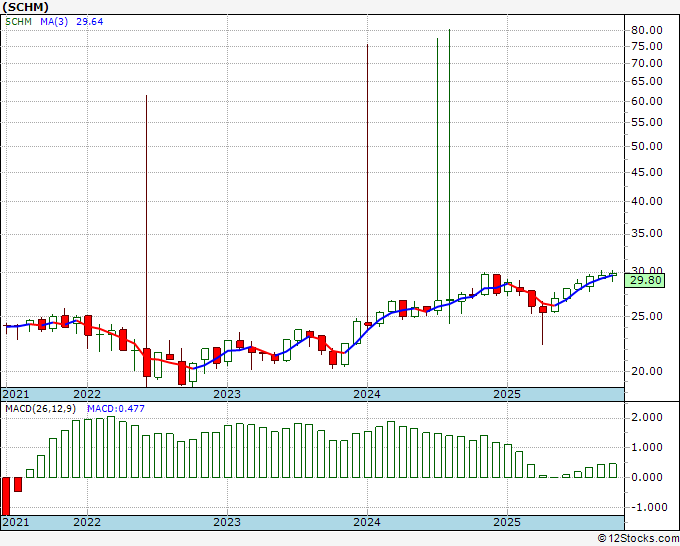680x546 pixels.
Task: Click the 80.00 price axis label
Action: (x=647, y=30)
